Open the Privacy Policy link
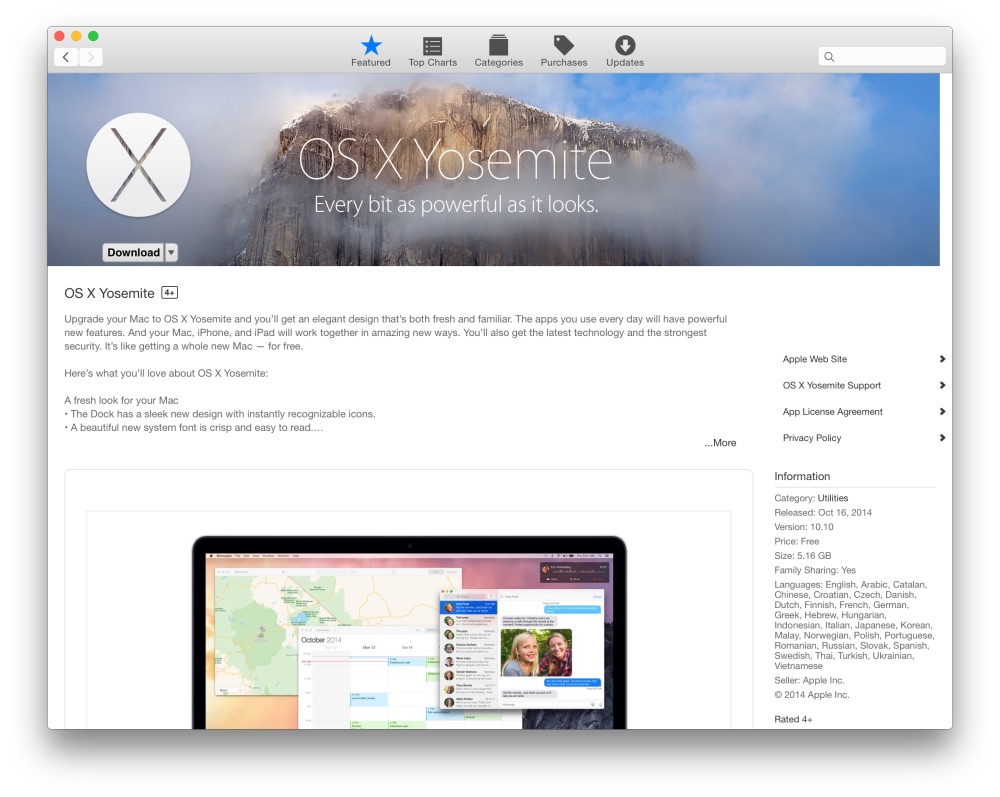This screenshot has height=797, width=1000. point(812,437)
